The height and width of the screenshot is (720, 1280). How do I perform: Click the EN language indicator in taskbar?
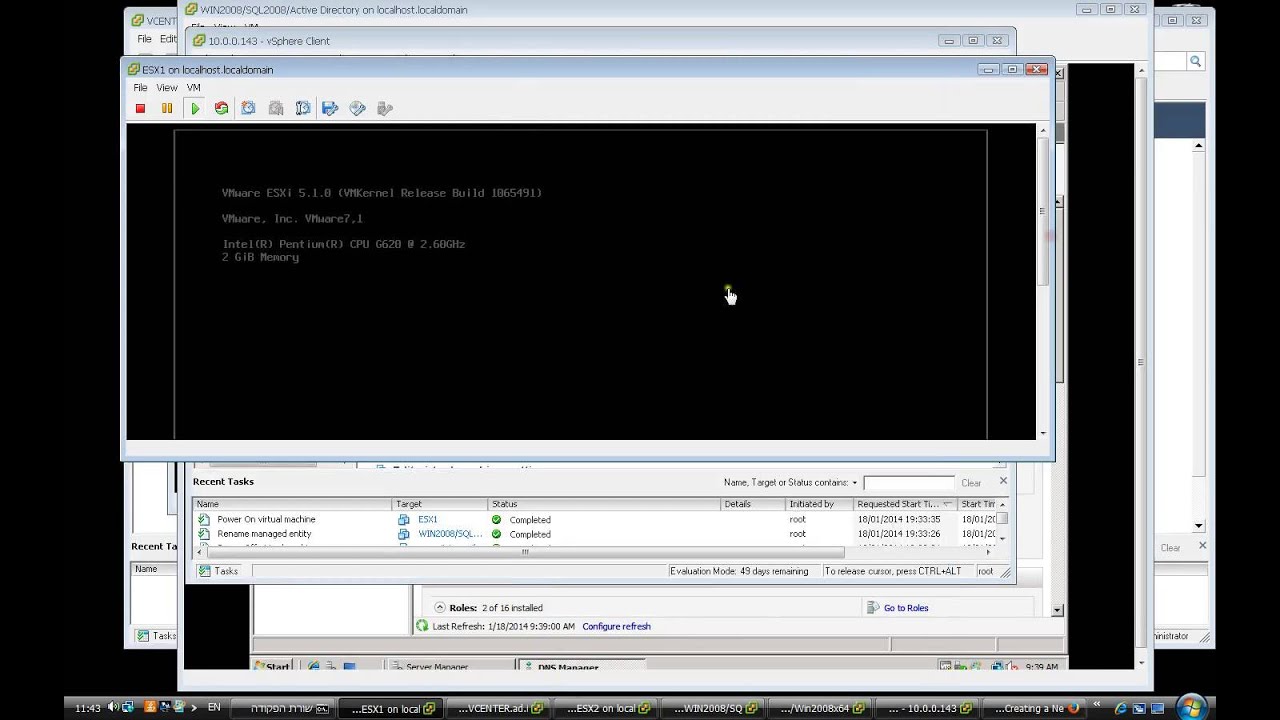click(x=214, y=708)
